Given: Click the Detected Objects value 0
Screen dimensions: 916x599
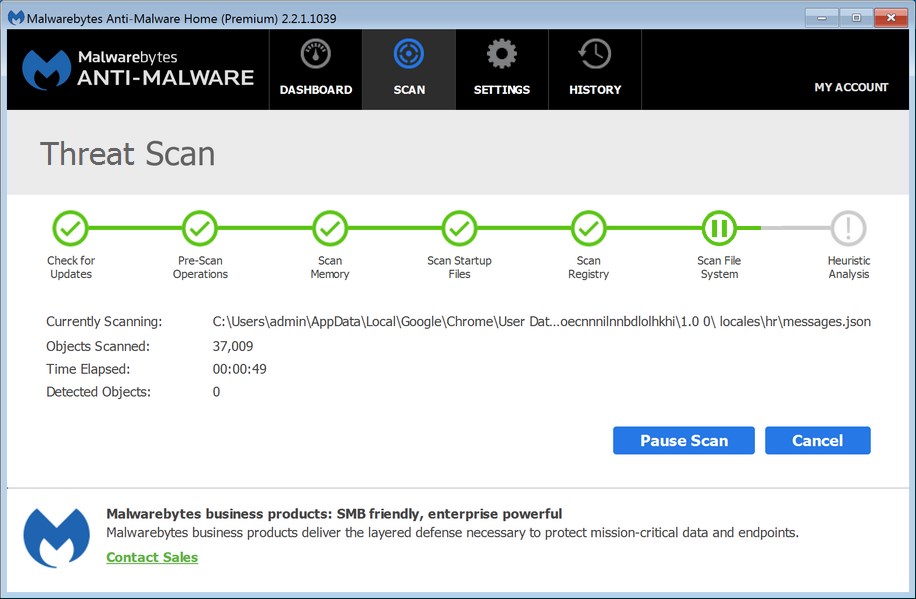Looking at the screenshot, I should click(216, 392).
